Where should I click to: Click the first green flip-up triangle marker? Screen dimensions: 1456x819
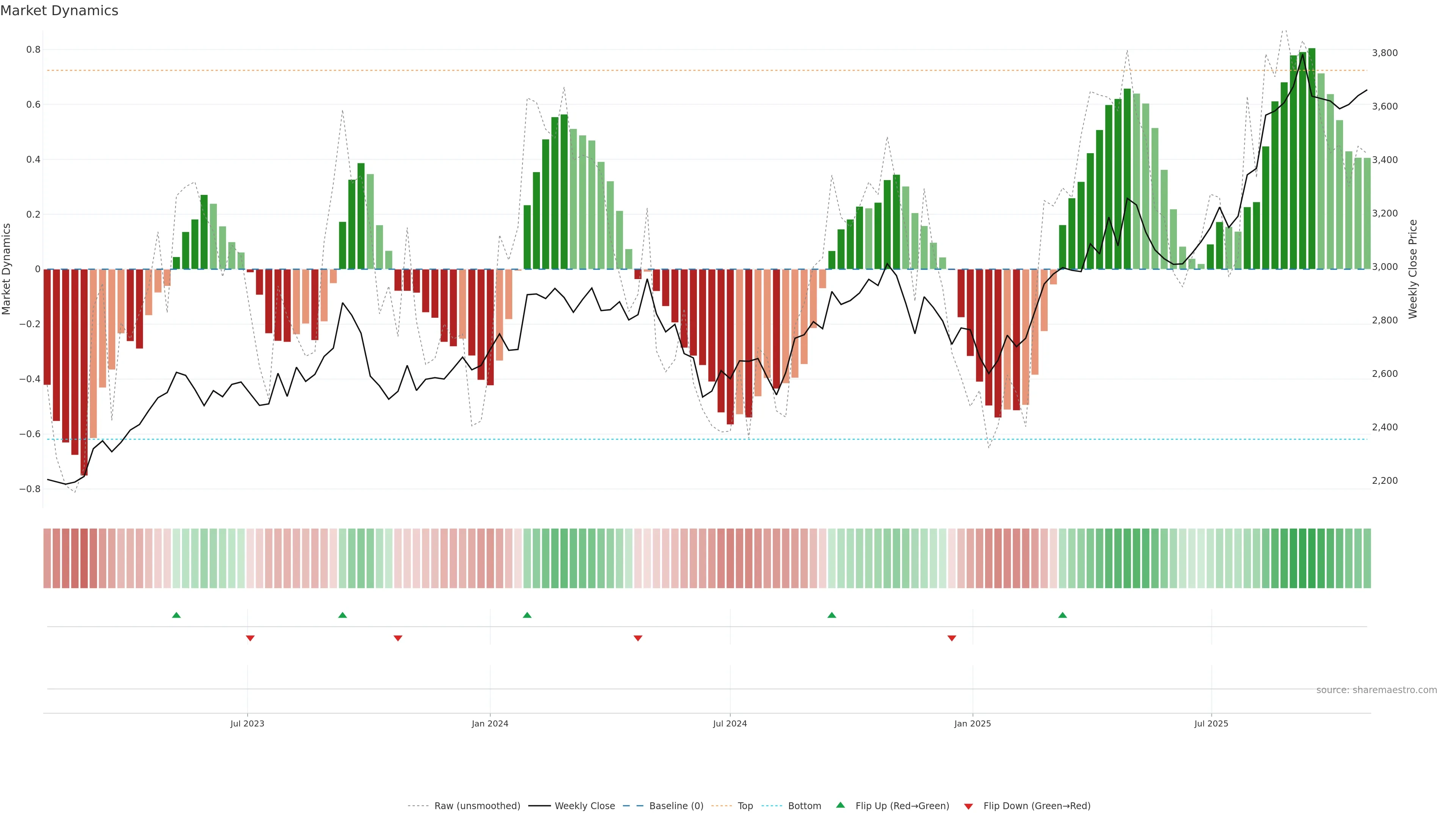click(x=176, y=615)
